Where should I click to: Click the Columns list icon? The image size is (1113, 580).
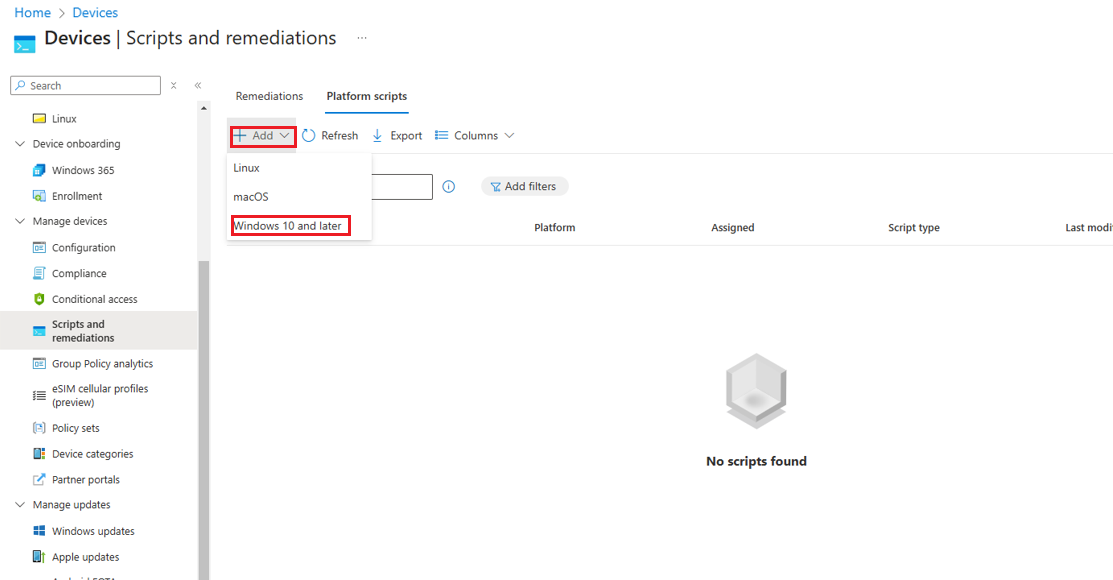[442, 135]
